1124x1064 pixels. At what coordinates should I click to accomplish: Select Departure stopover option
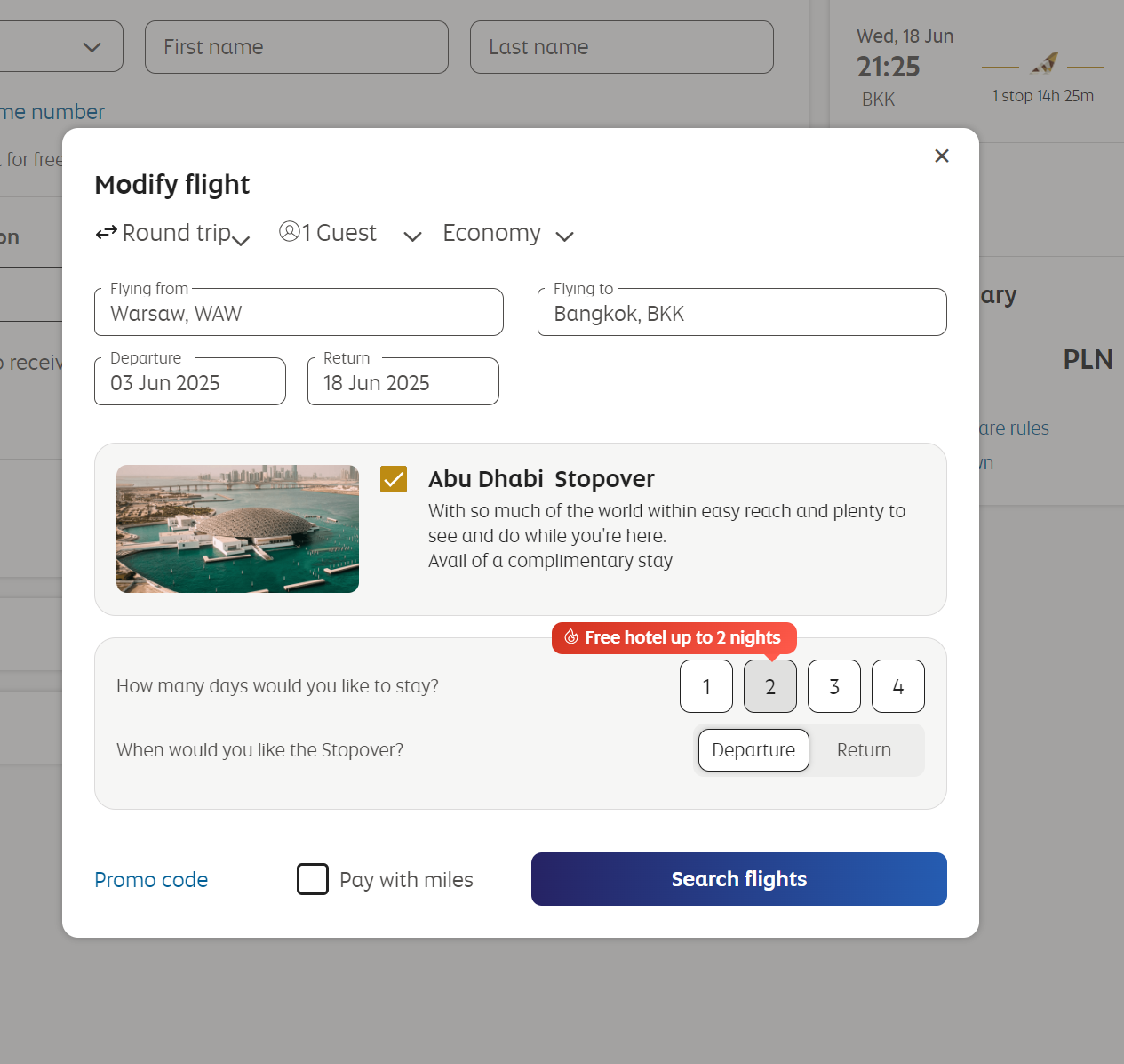pyautogui.click(x=753, y=750)
